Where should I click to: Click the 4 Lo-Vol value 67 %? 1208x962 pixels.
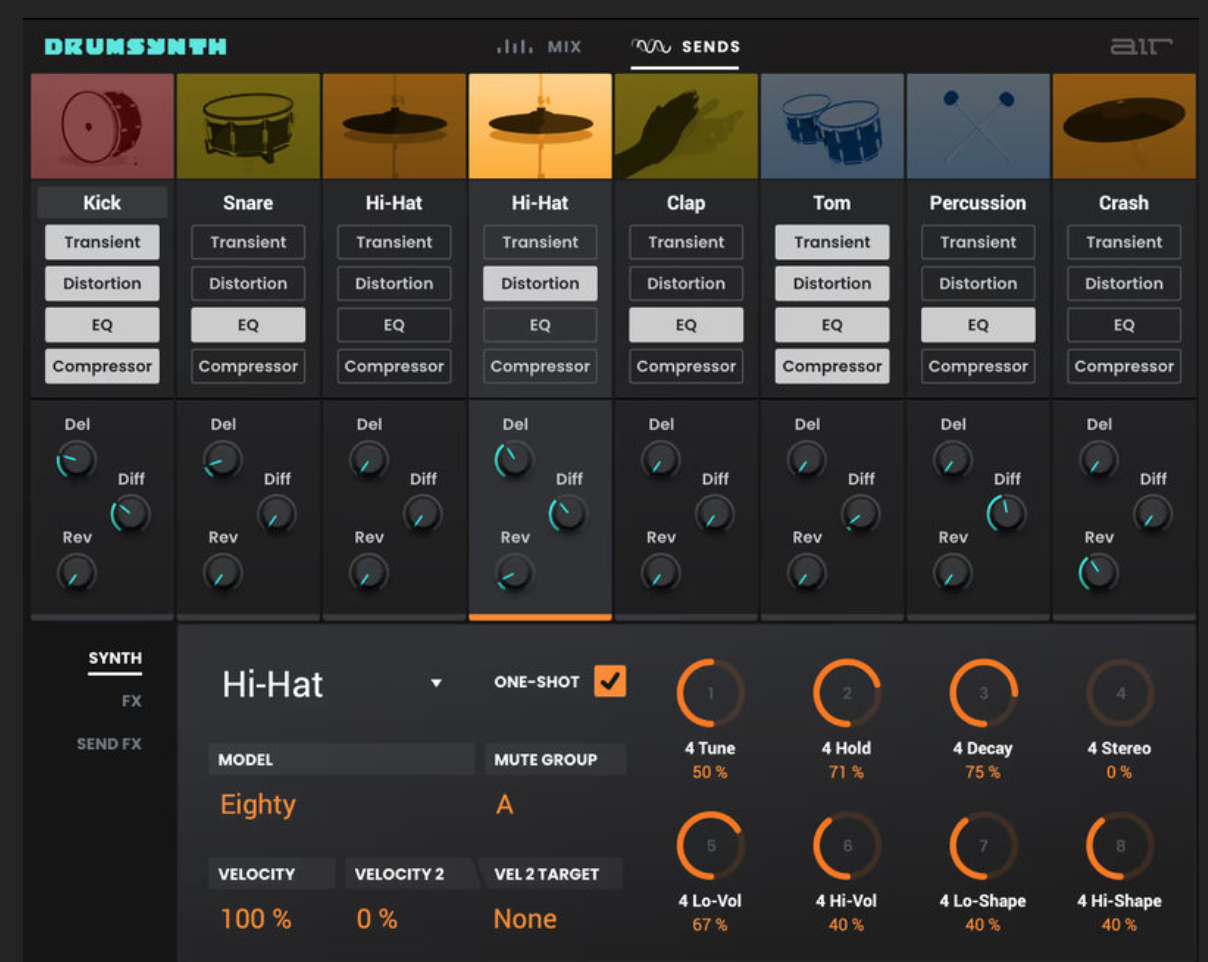[x=709, y=925]
